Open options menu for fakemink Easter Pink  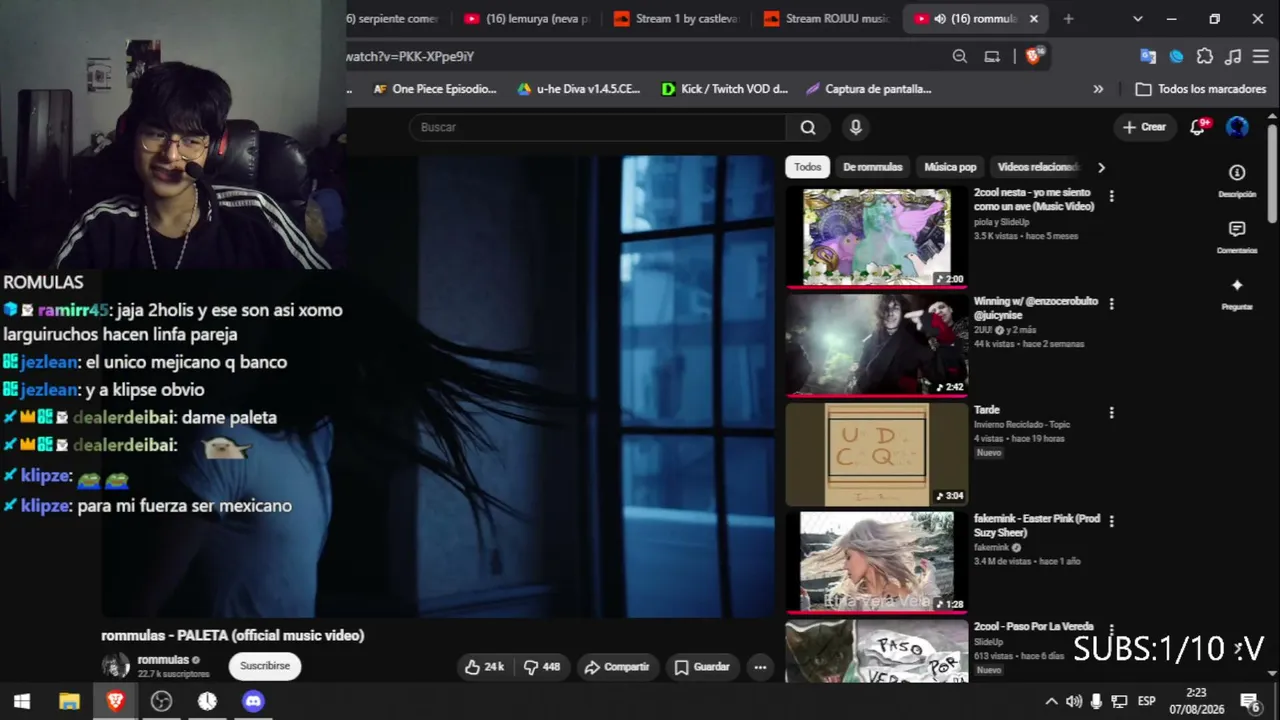click(x=1111, y=521)
